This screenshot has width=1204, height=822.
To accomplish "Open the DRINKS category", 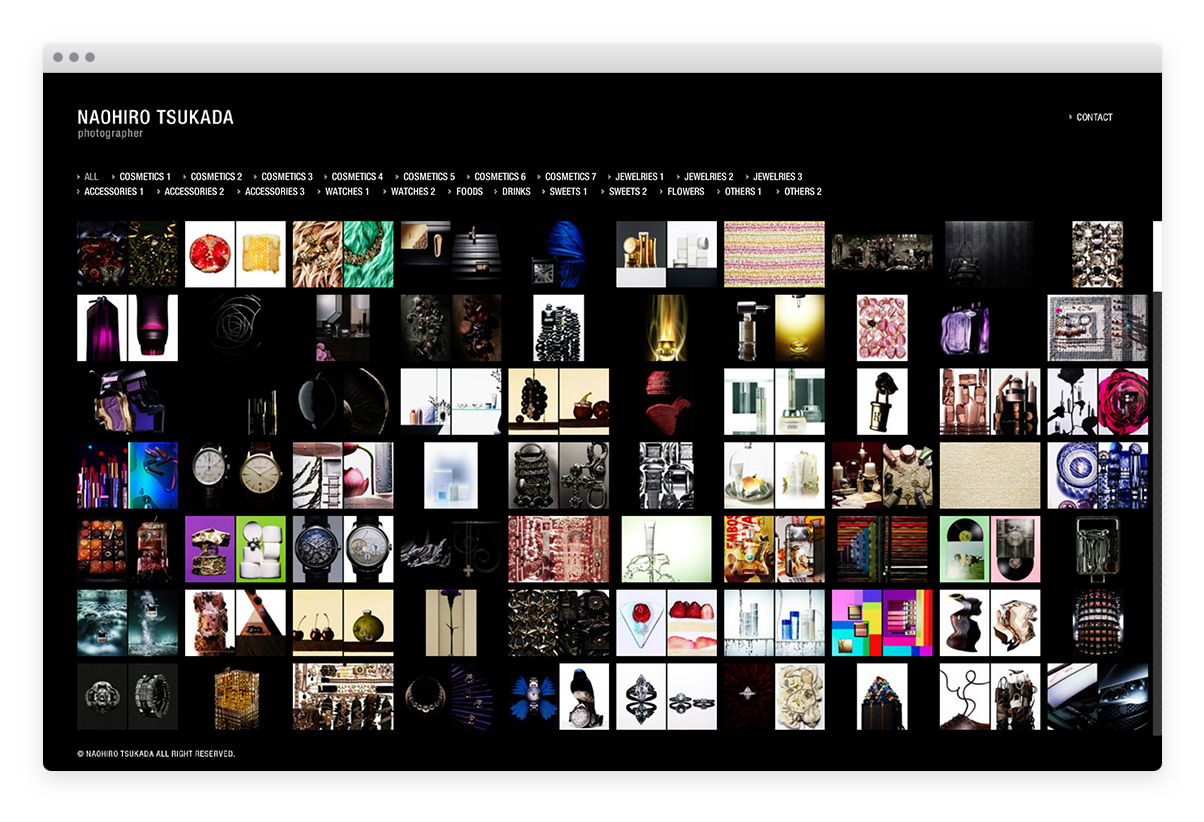I will [516, 192].
